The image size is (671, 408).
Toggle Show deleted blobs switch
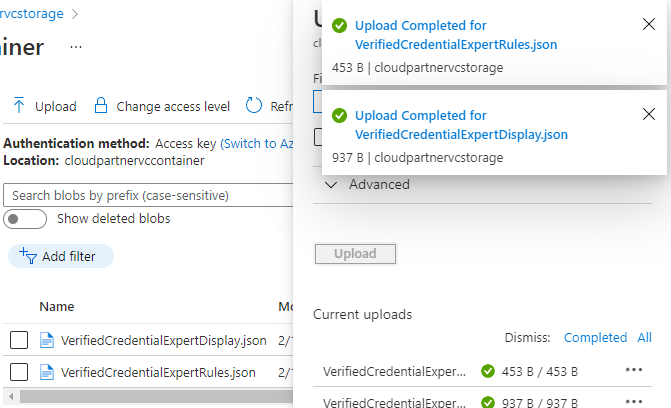tap(26, 219)
